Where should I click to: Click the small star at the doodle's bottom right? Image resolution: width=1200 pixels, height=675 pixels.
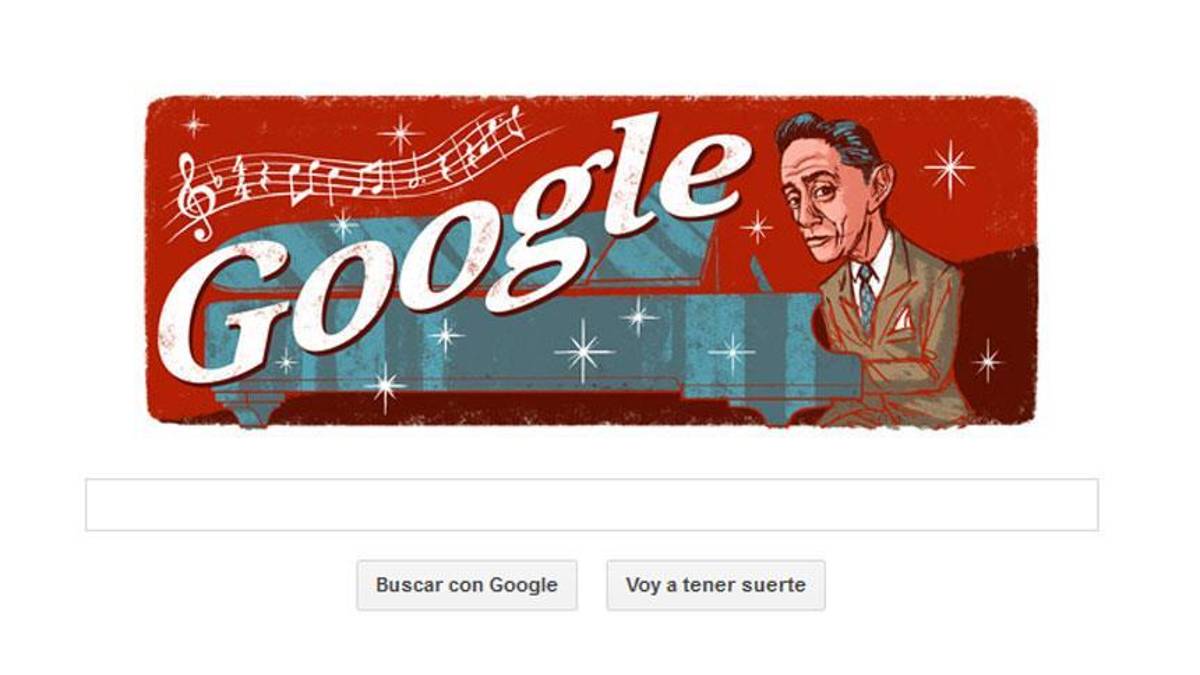click(987, 360)
